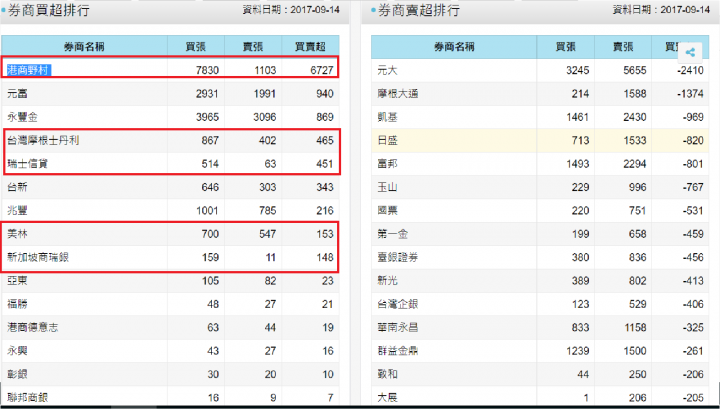Click net value 148 for 新加坡商瑞銀
Viewport: 720px width, 410px height.
click(x=325, y=258)
